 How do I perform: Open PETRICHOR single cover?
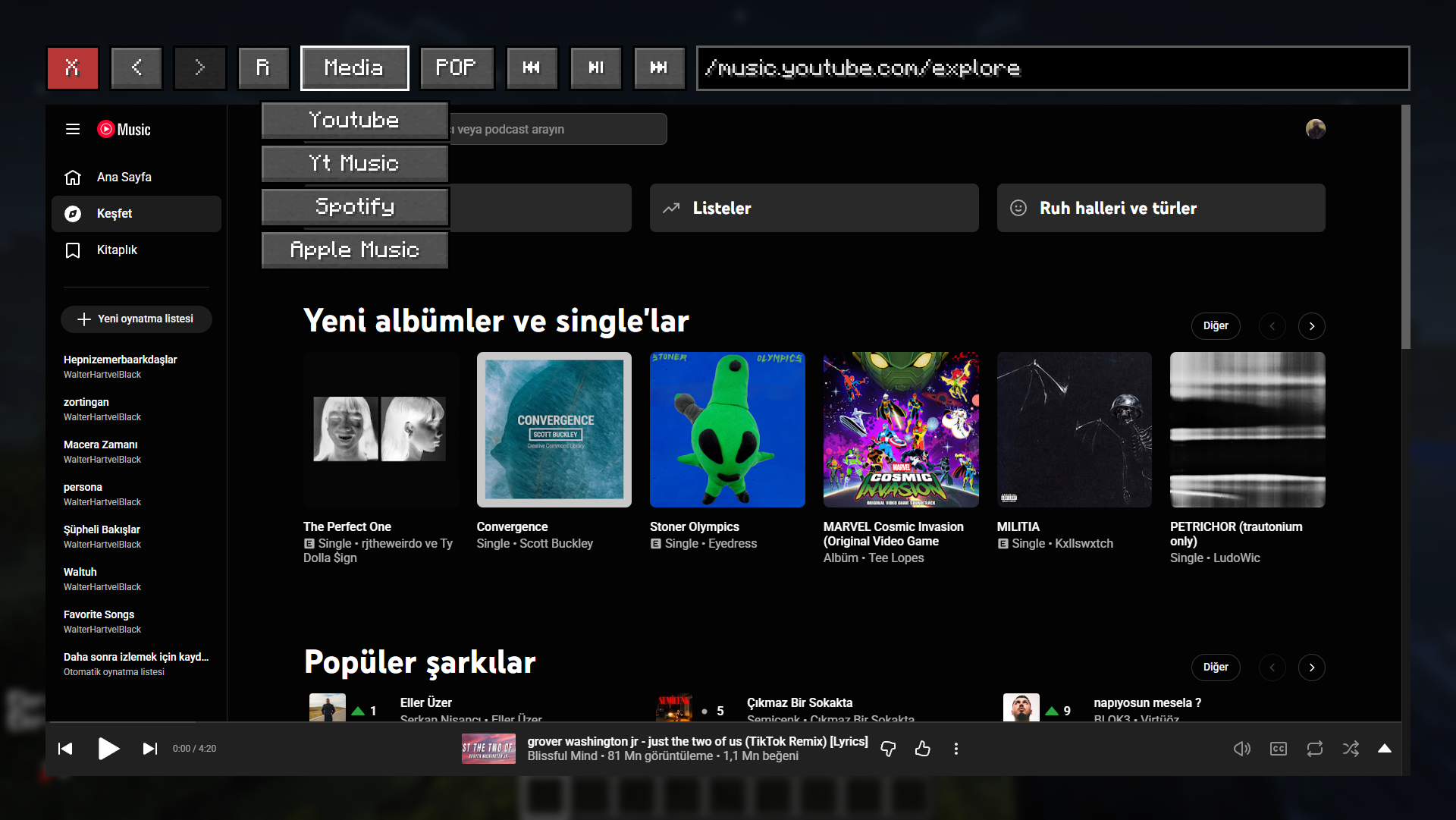click(1247, 429)
